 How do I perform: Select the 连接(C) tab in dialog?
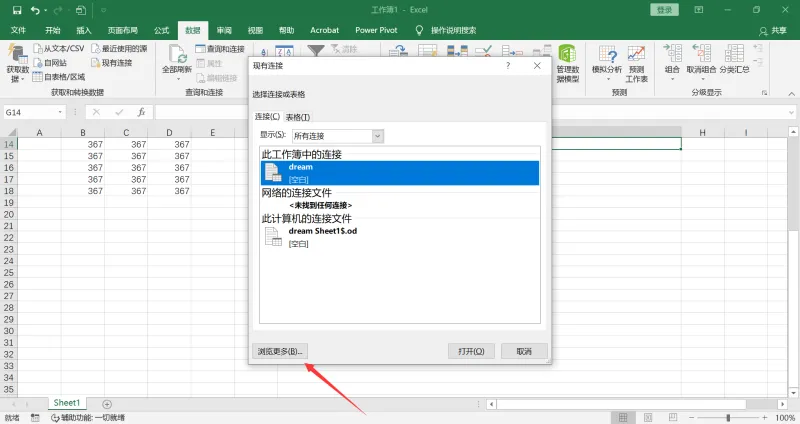[x=267, y=116]
